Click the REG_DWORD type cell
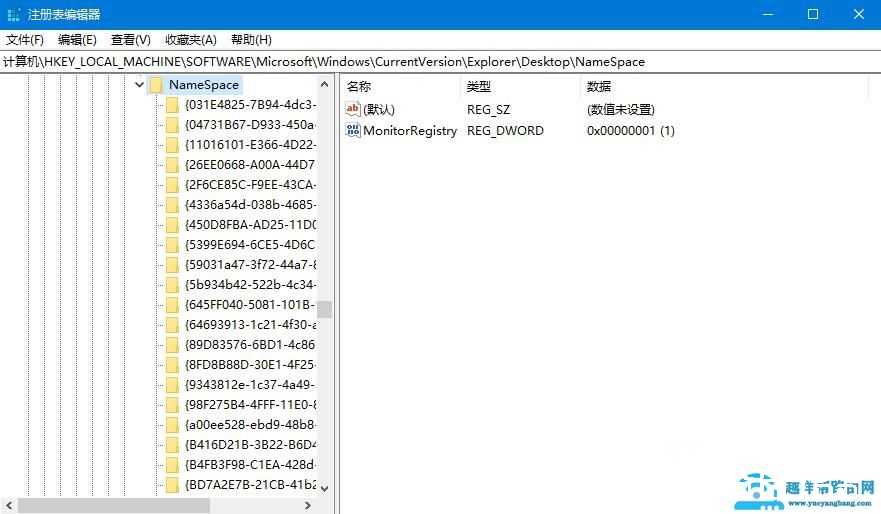 tap(505, 131)
